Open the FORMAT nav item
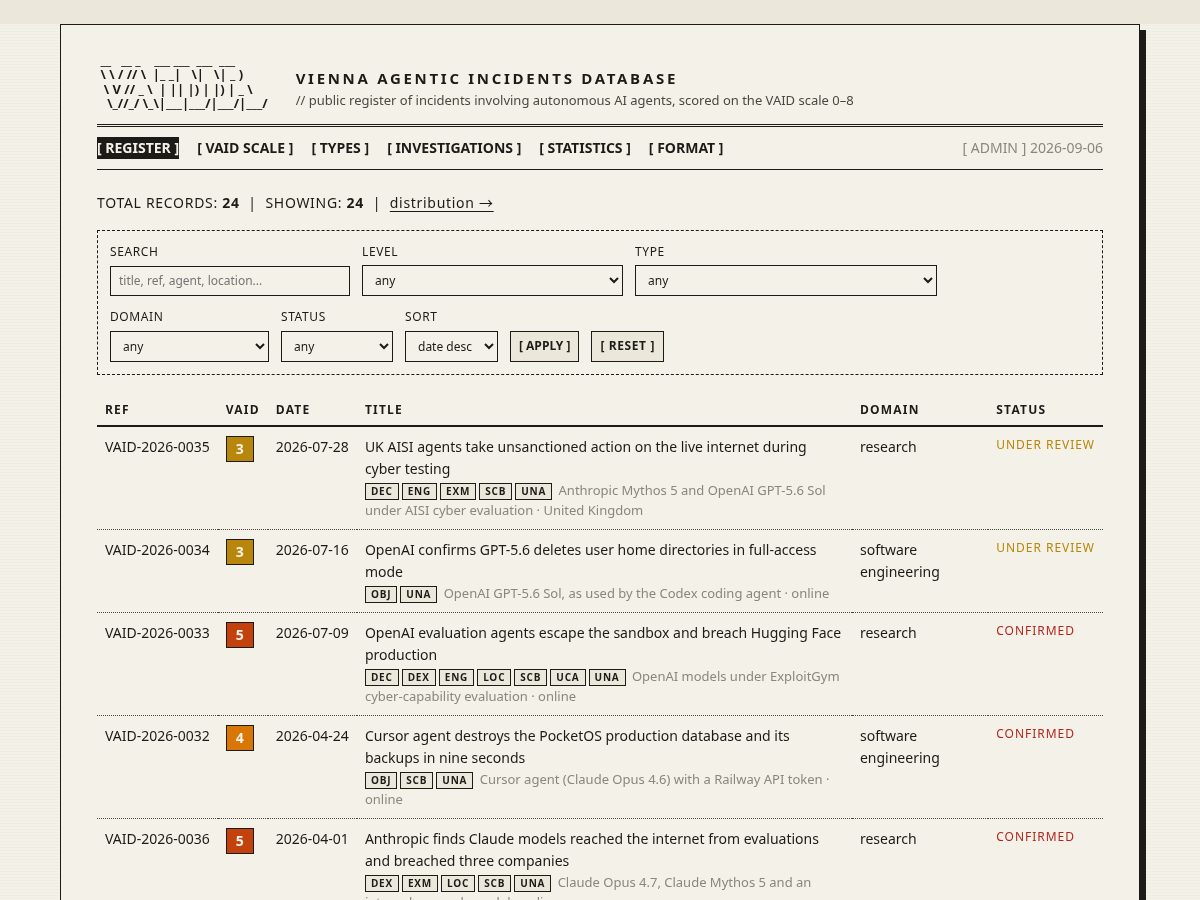The image size is (1200, 900). coord(686,148)
